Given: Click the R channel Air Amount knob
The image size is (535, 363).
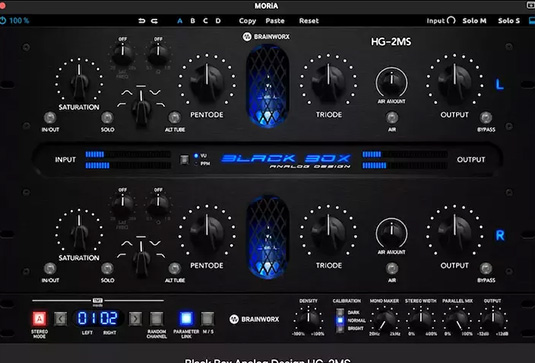Looking at the screenshot, I should 392,232.
